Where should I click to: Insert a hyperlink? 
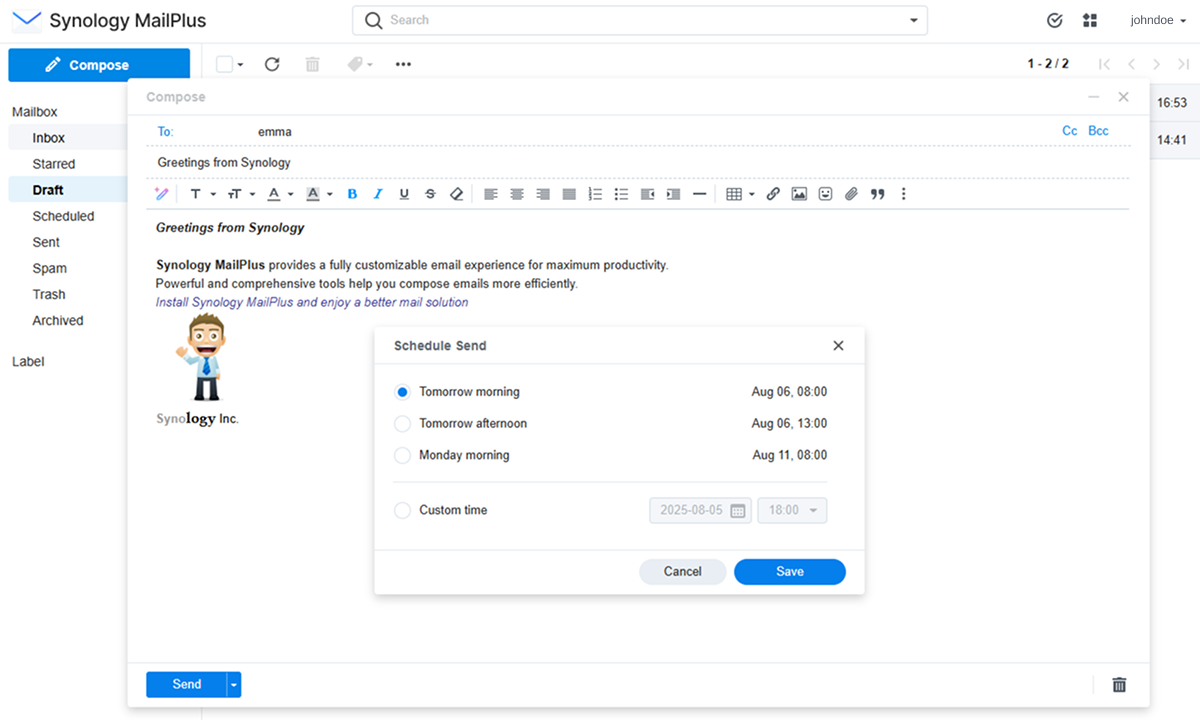click(773, 194)
